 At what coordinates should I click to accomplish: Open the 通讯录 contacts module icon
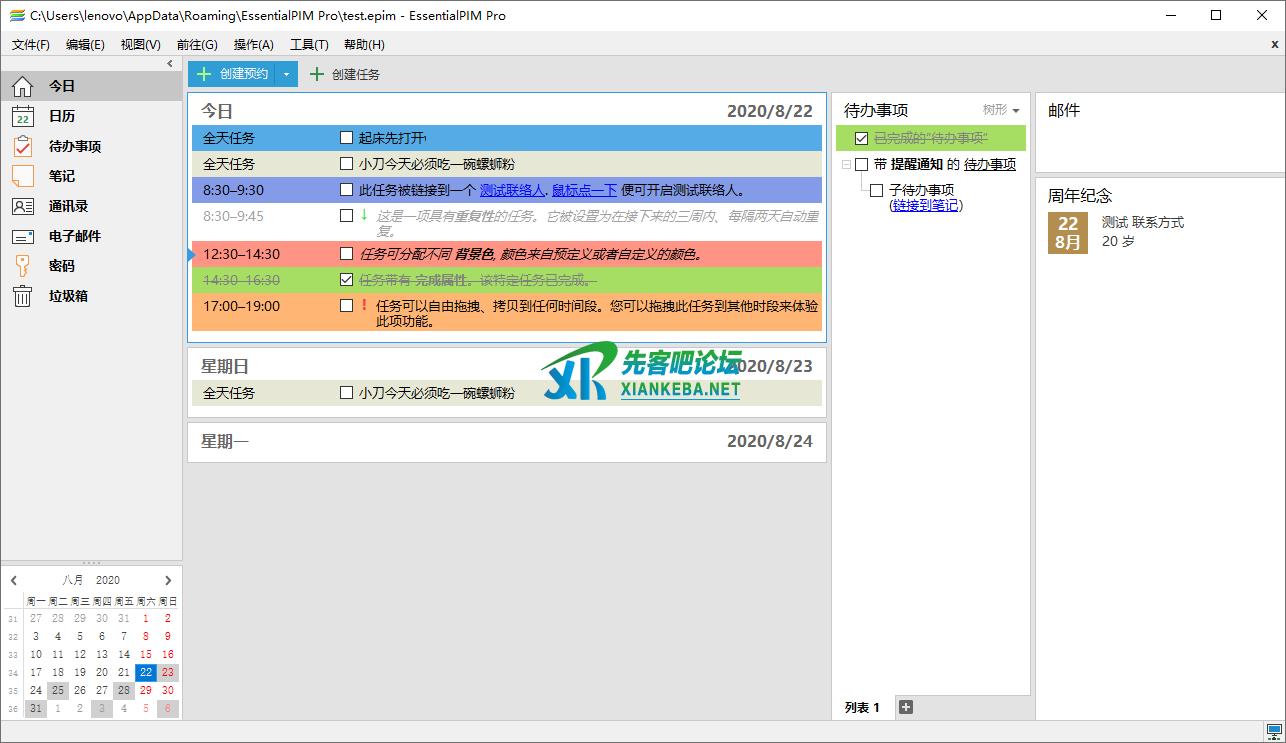pyautogui.click(x=22, y=206)
